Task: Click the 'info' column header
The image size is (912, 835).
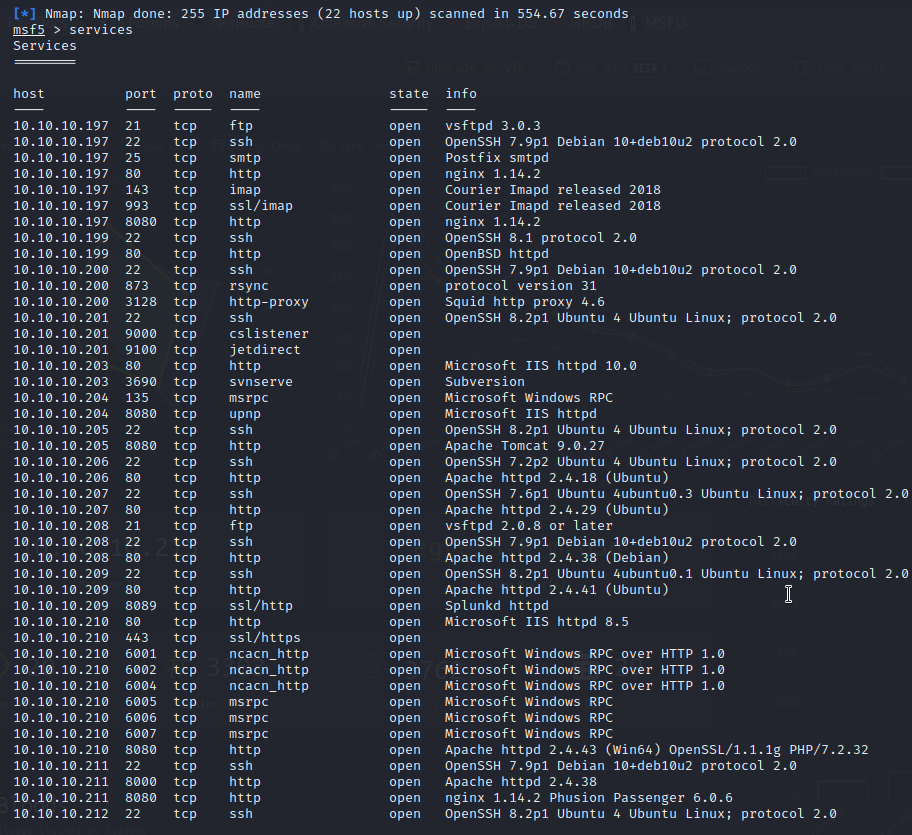Action: [461, 94]
